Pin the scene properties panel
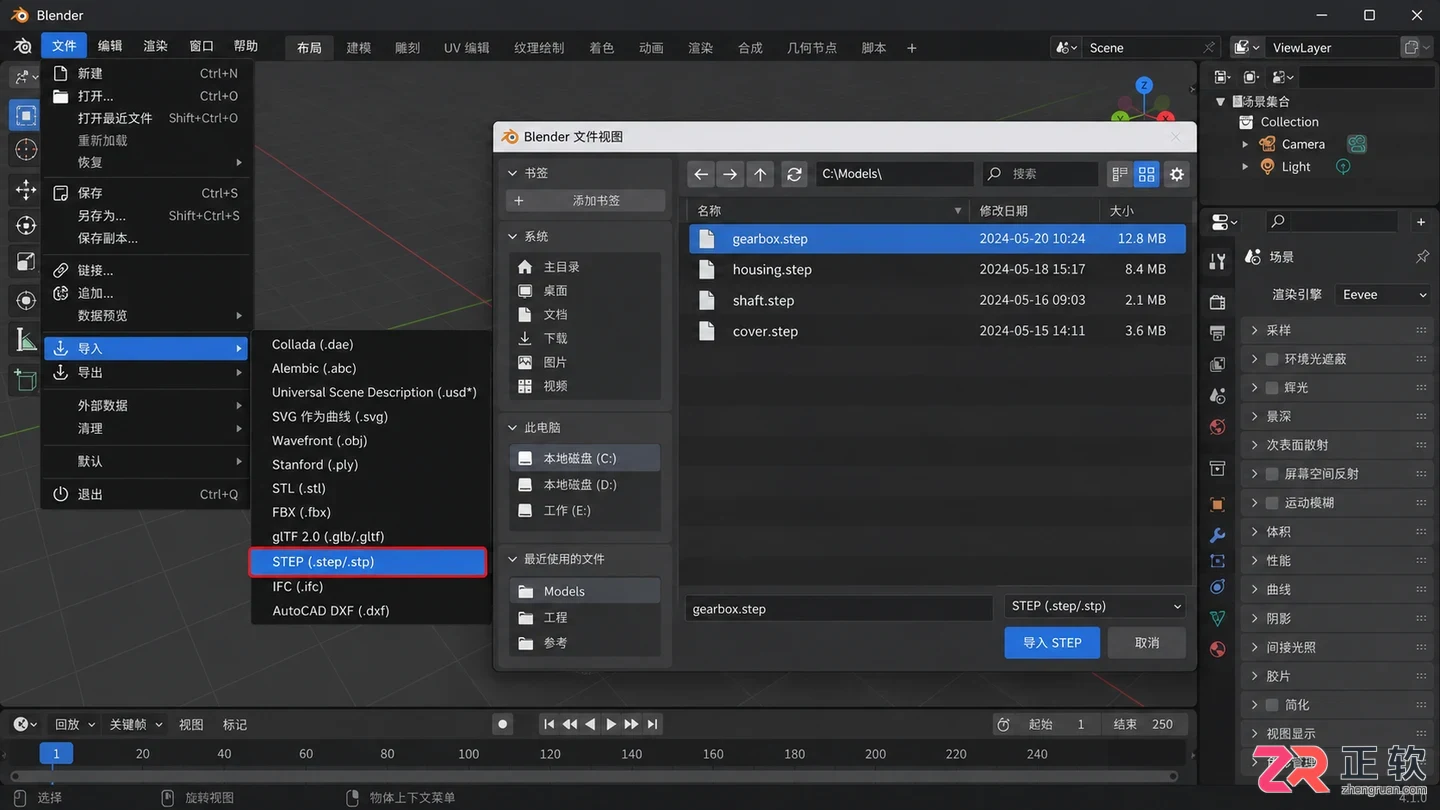1440x810 pixels. point(1422,257)
